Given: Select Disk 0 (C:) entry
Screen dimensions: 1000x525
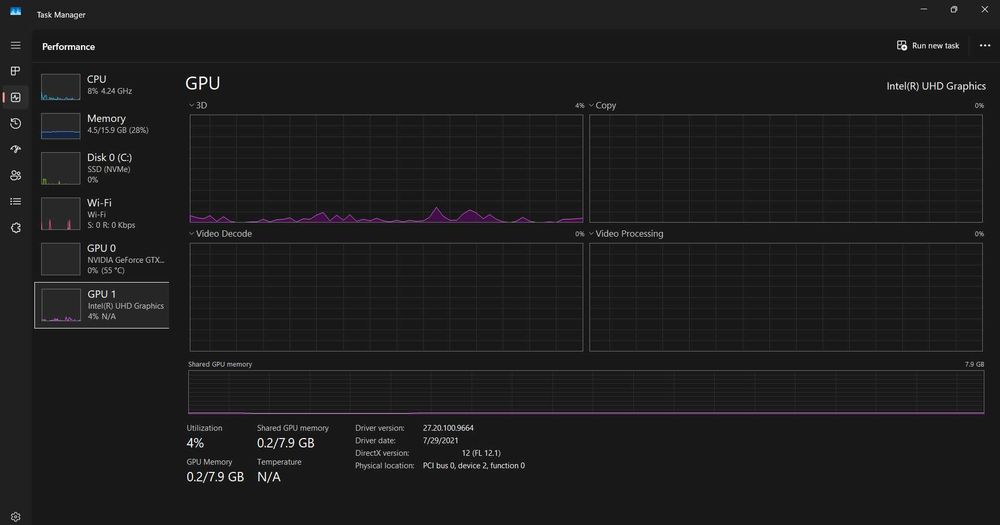Looking at the screenshot, I should click(102, 168).
